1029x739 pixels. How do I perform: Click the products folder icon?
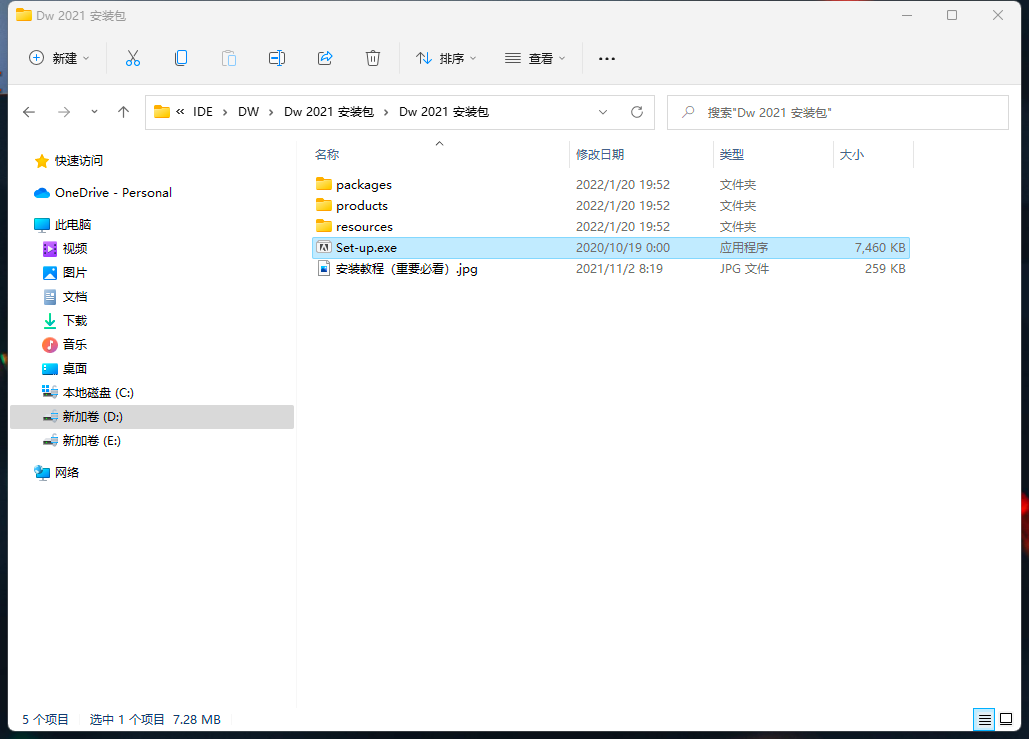[x=324, y=205]
